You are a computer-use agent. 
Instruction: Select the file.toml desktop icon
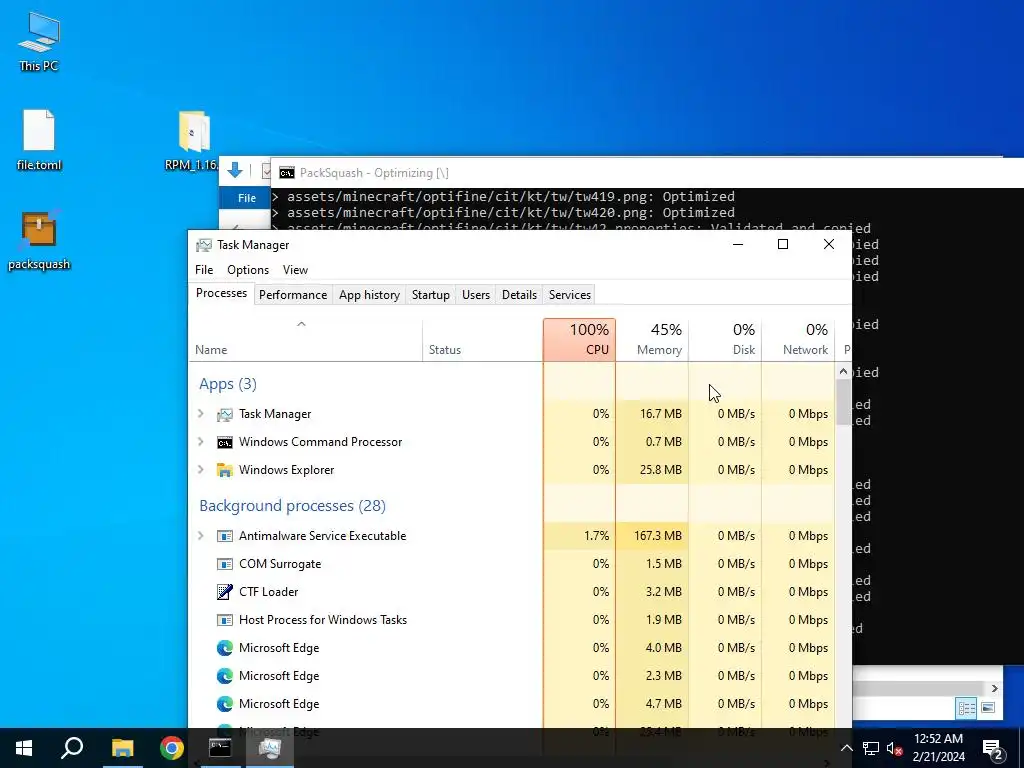click(39, 140)
